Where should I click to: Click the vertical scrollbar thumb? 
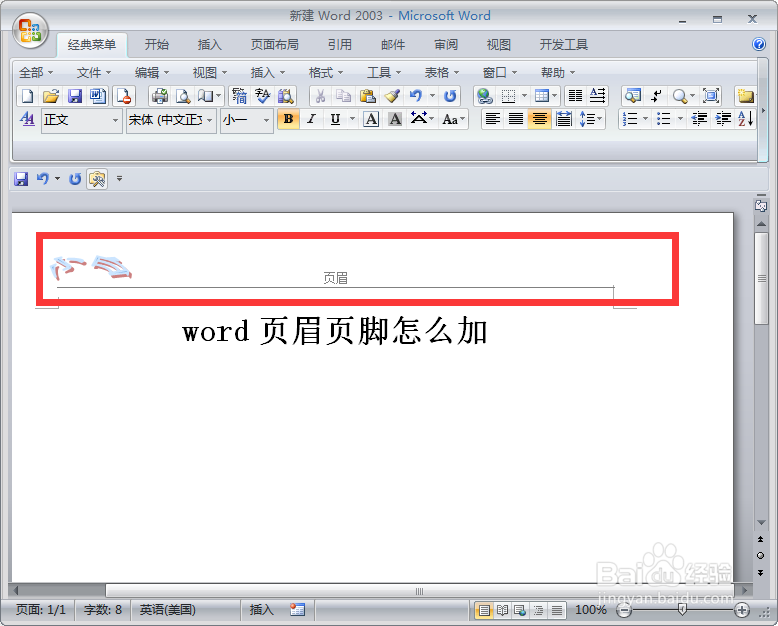click(761, 278)
